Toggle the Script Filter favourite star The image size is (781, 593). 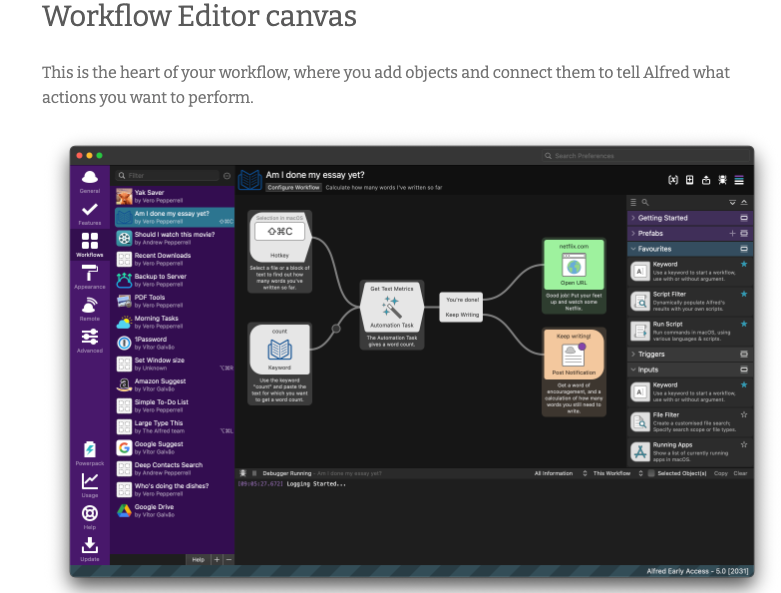pyautogui.click(x=744, y=294)
